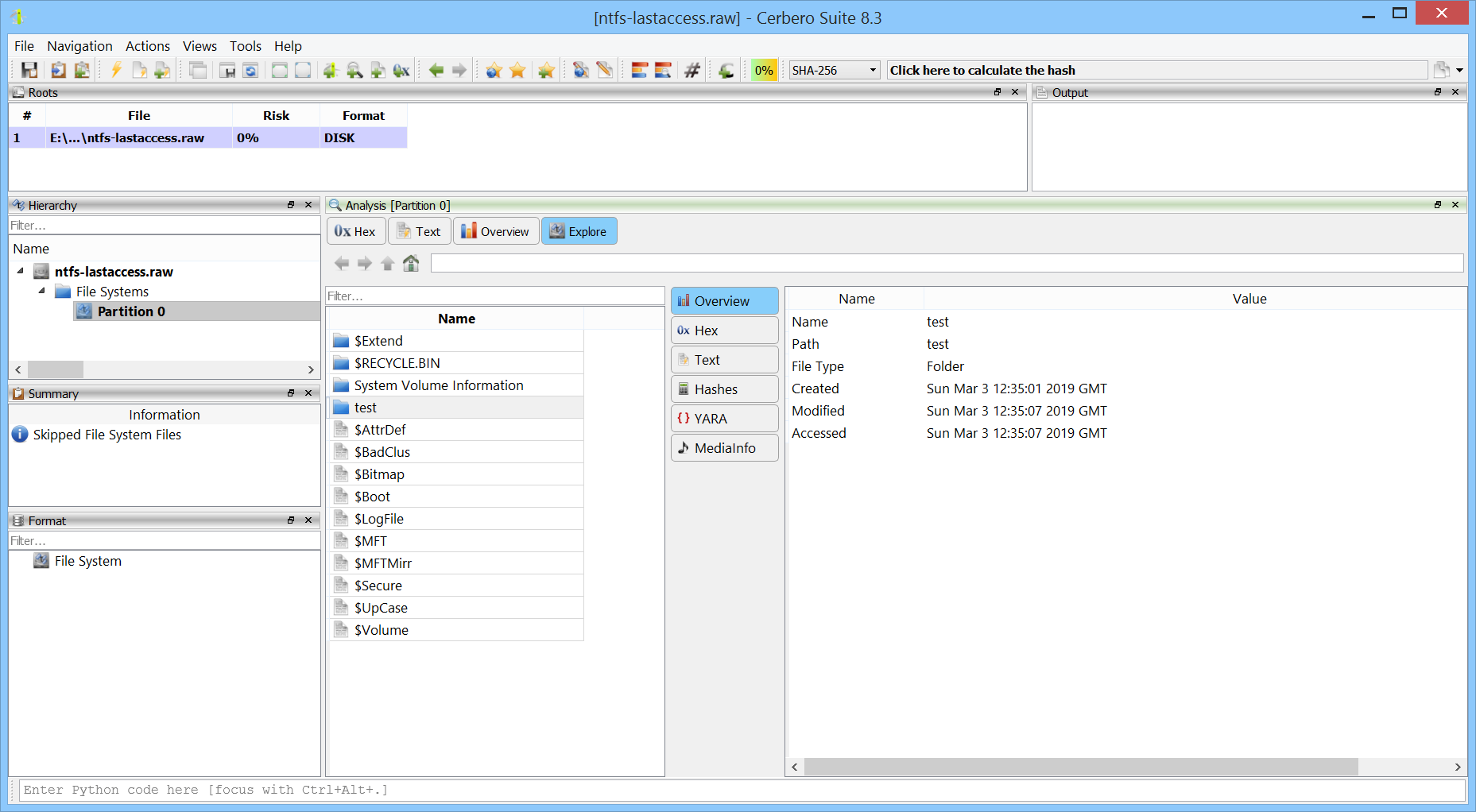The width and height of the screenshot is (1476, 812).
Task: Click the star with green plus icon
Action: (x=546, y=70)
